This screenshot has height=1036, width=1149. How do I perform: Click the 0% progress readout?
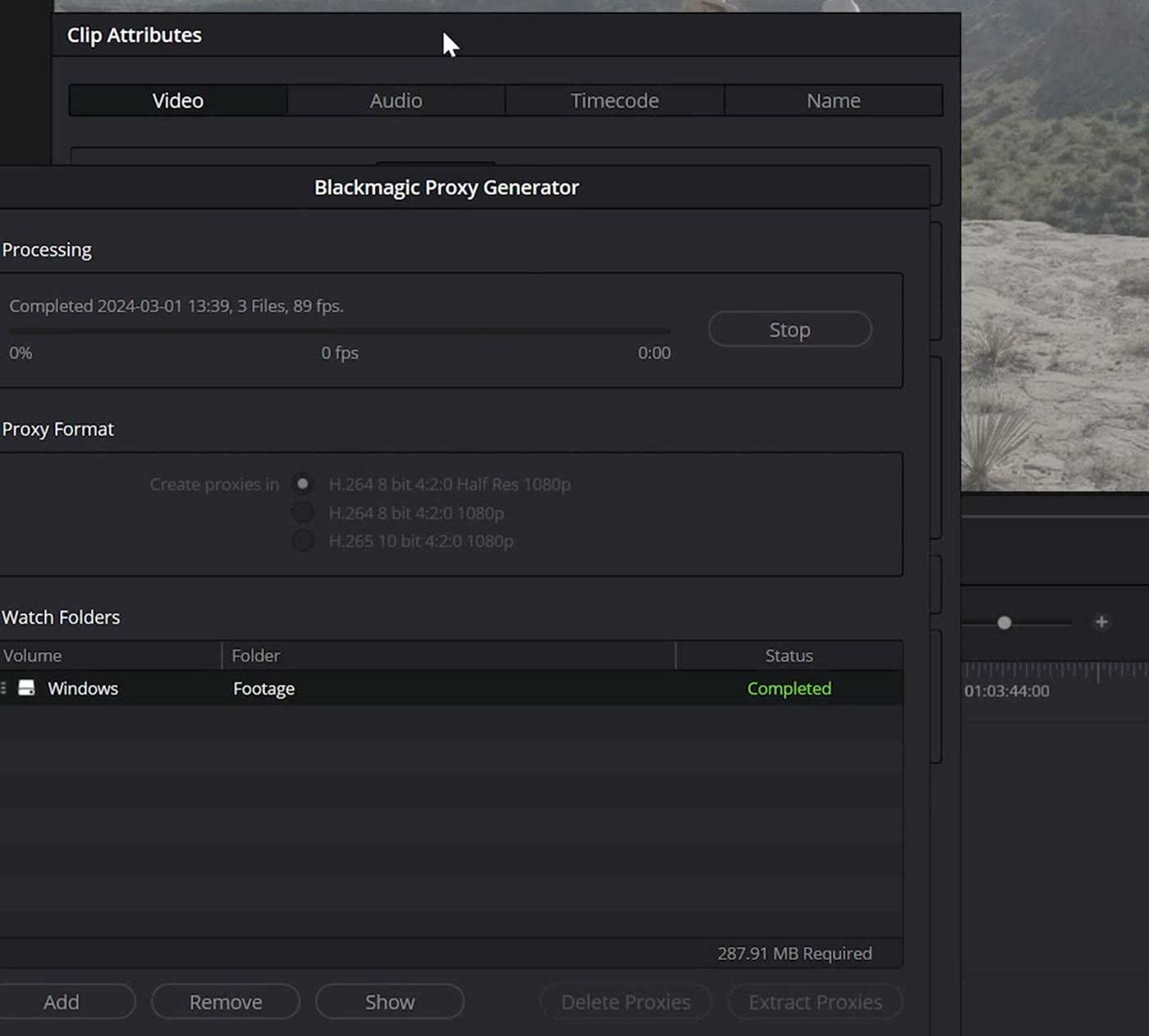[x=21, y=353]
